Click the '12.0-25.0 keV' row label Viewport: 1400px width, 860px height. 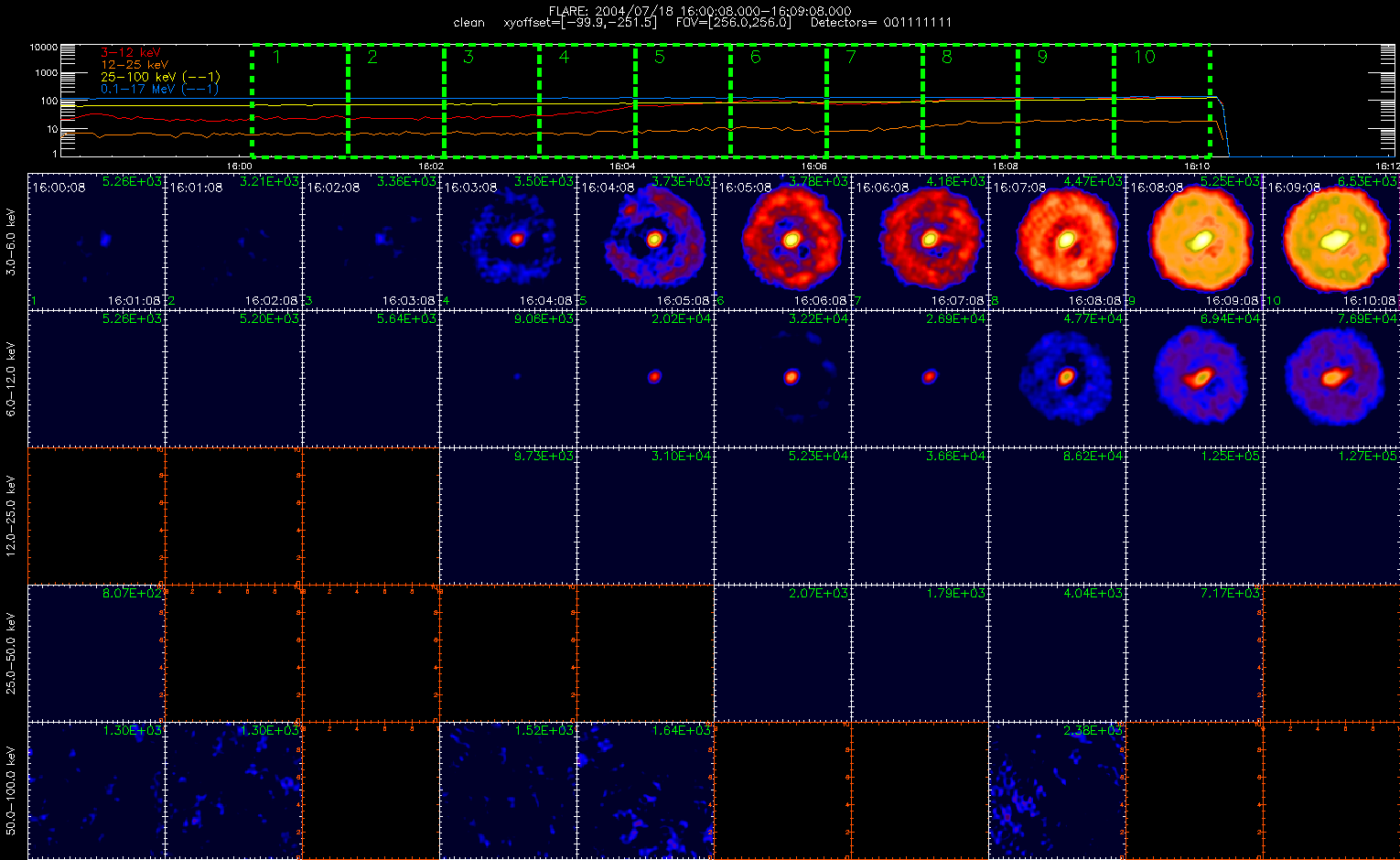[12, 516]
